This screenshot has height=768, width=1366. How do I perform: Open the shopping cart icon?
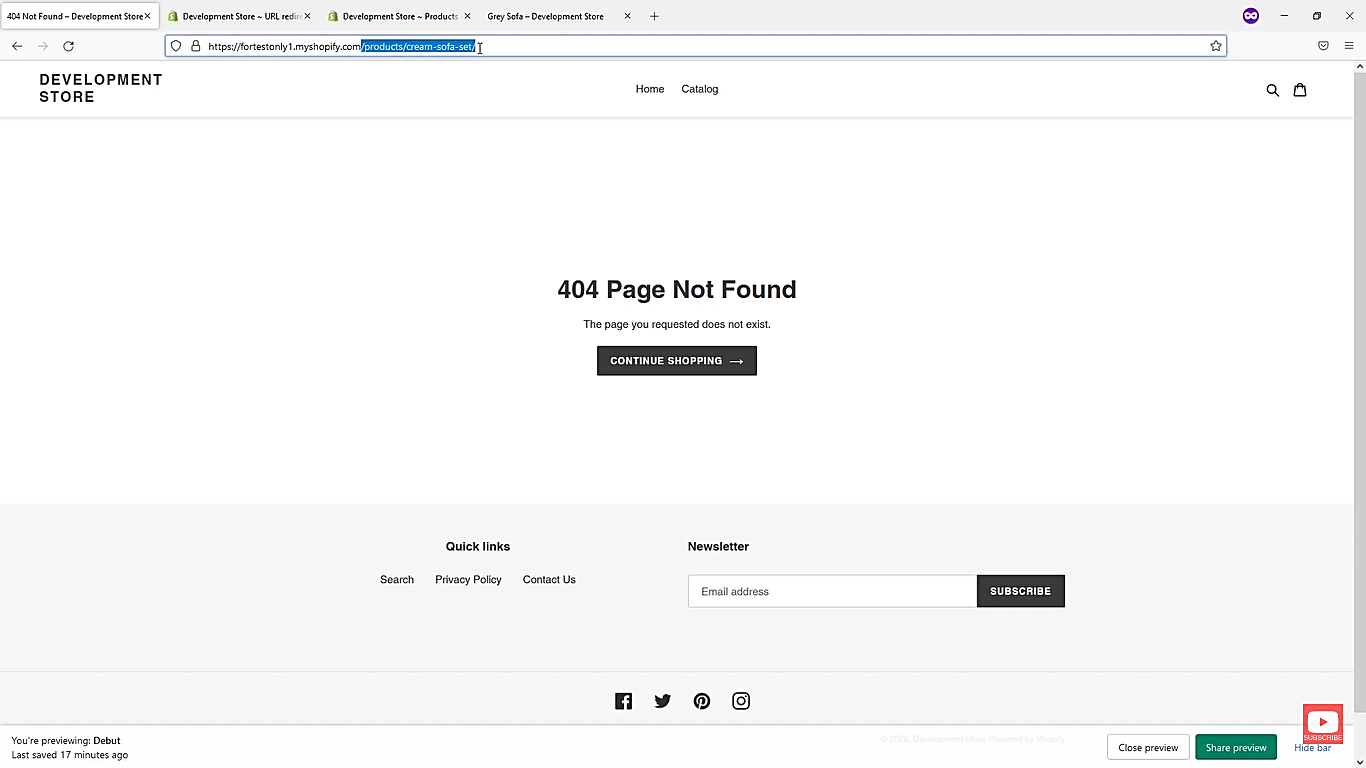(1300, 90)
